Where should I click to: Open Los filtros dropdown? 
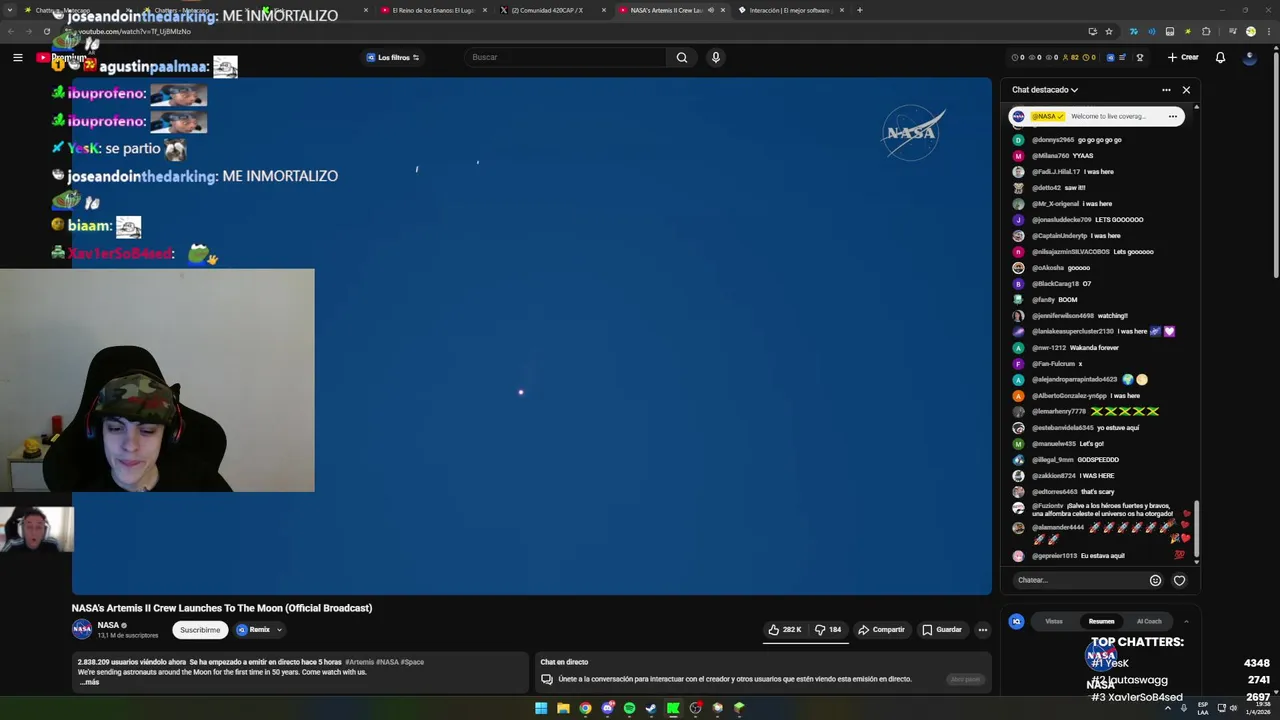393,57
